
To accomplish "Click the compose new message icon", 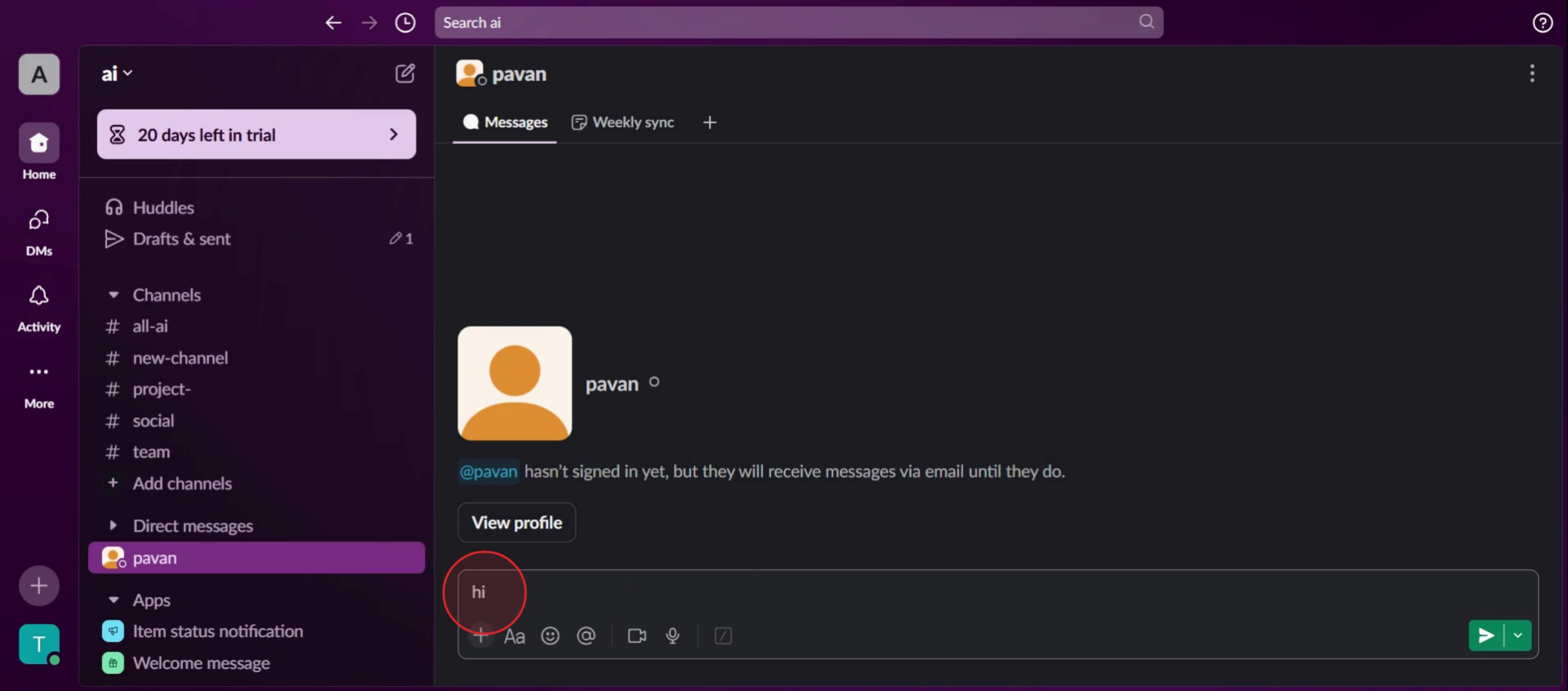I will pyautogui.click(x=405, y=73).
